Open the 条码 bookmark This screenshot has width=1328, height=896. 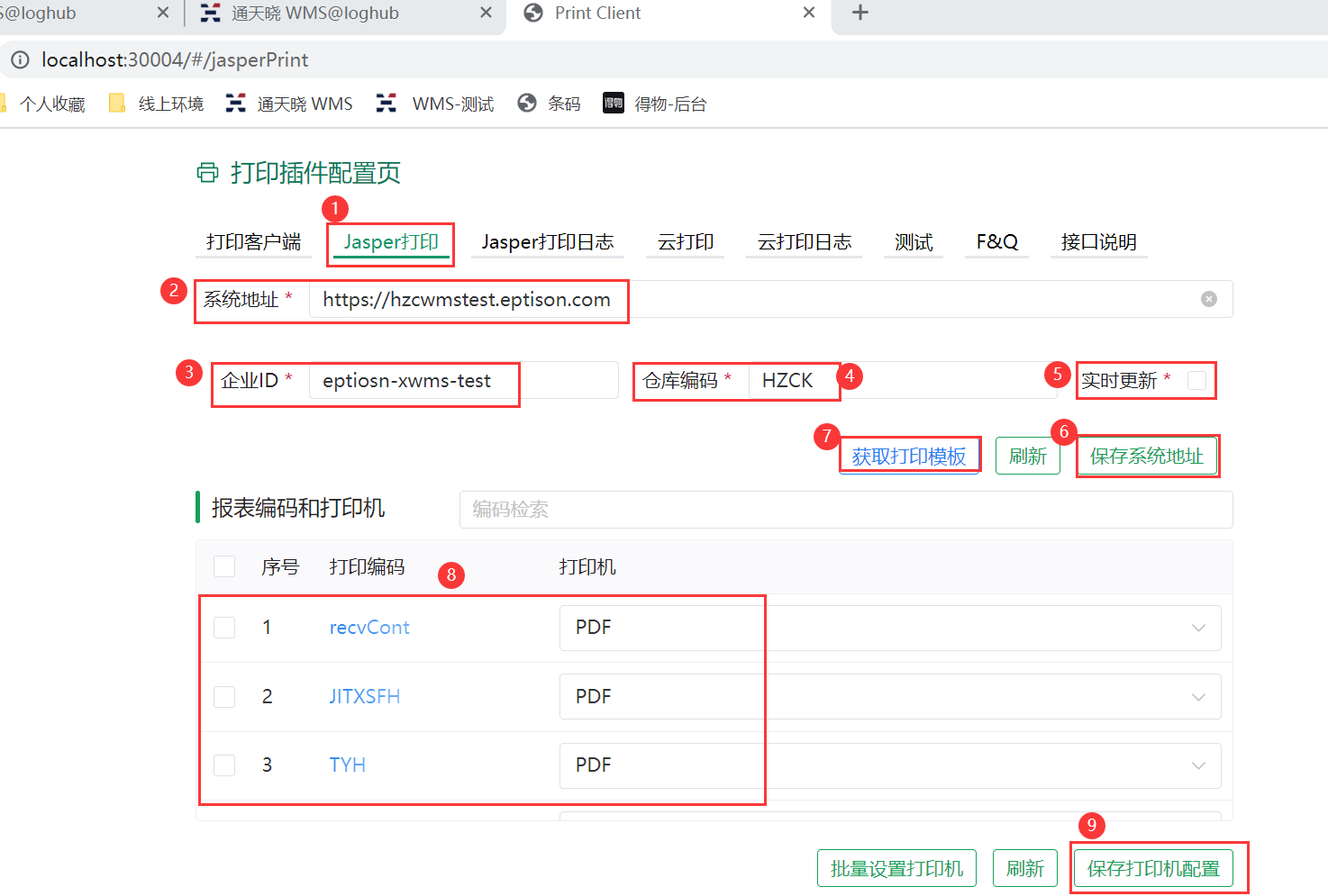point(550,104)
